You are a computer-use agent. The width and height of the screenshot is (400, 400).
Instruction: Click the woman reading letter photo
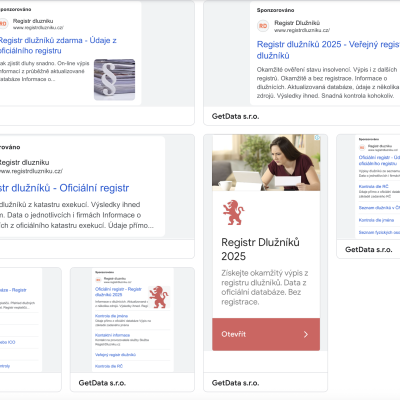pyautogui.click(x=266, y=163)
